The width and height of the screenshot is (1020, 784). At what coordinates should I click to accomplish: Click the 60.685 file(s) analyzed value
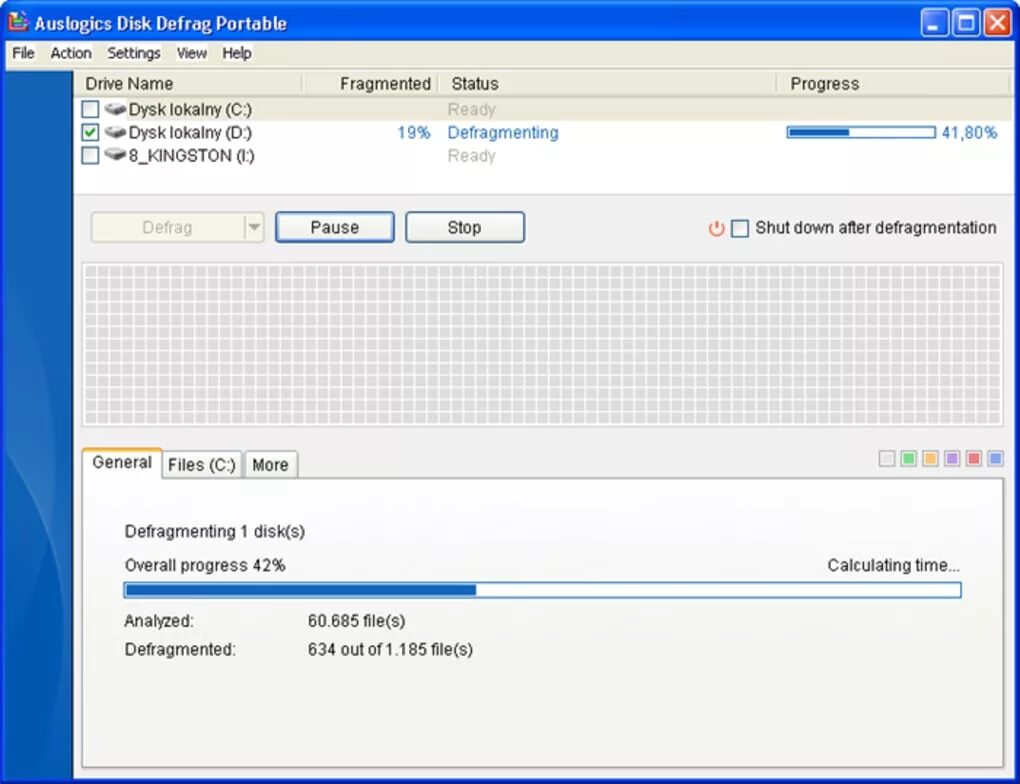pyautogui.click(x=356, y=621)
